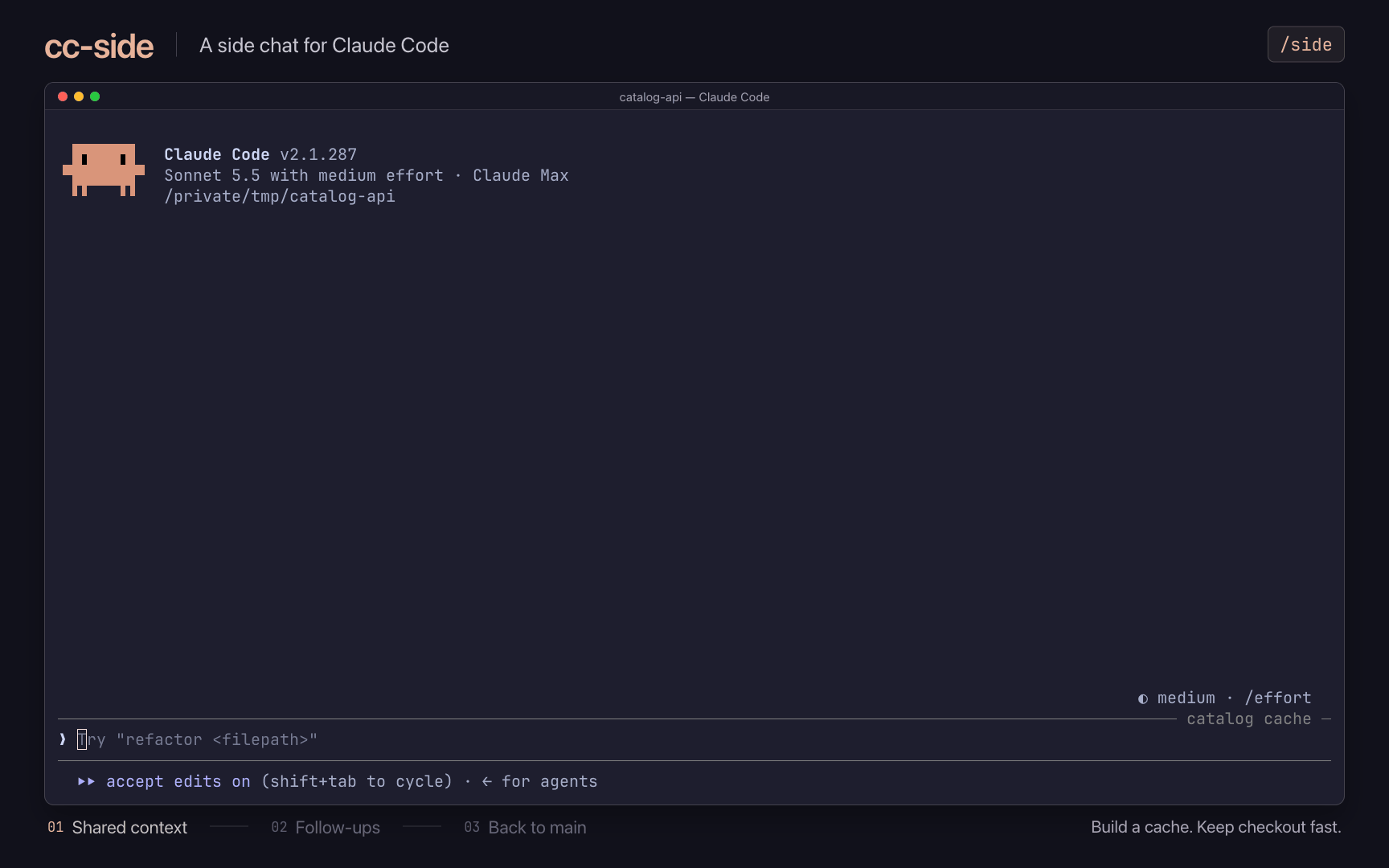Click the green maximize window dot
This screenshot has height=868, width=1389.
click(95, 96)
